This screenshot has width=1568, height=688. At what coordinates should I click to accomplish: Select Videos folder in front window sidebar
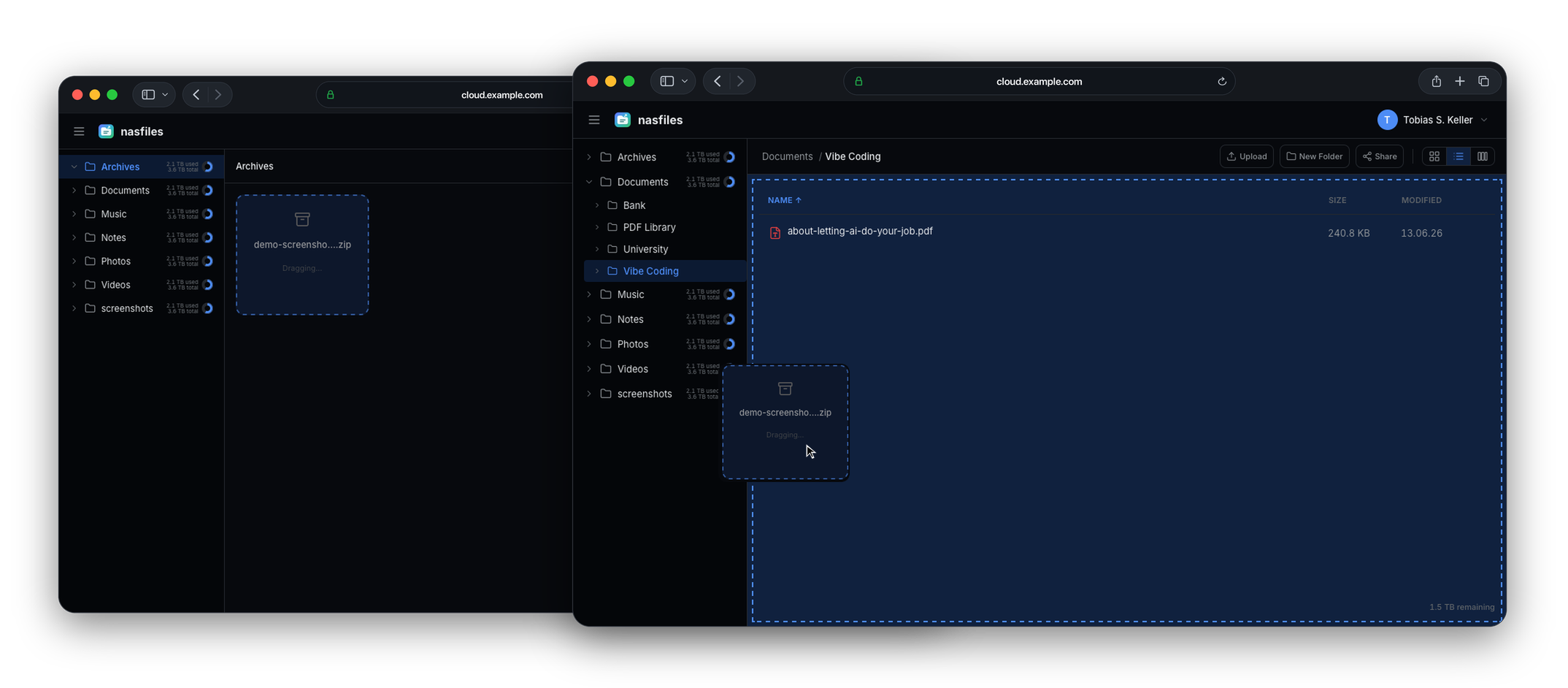click(661, 369)
